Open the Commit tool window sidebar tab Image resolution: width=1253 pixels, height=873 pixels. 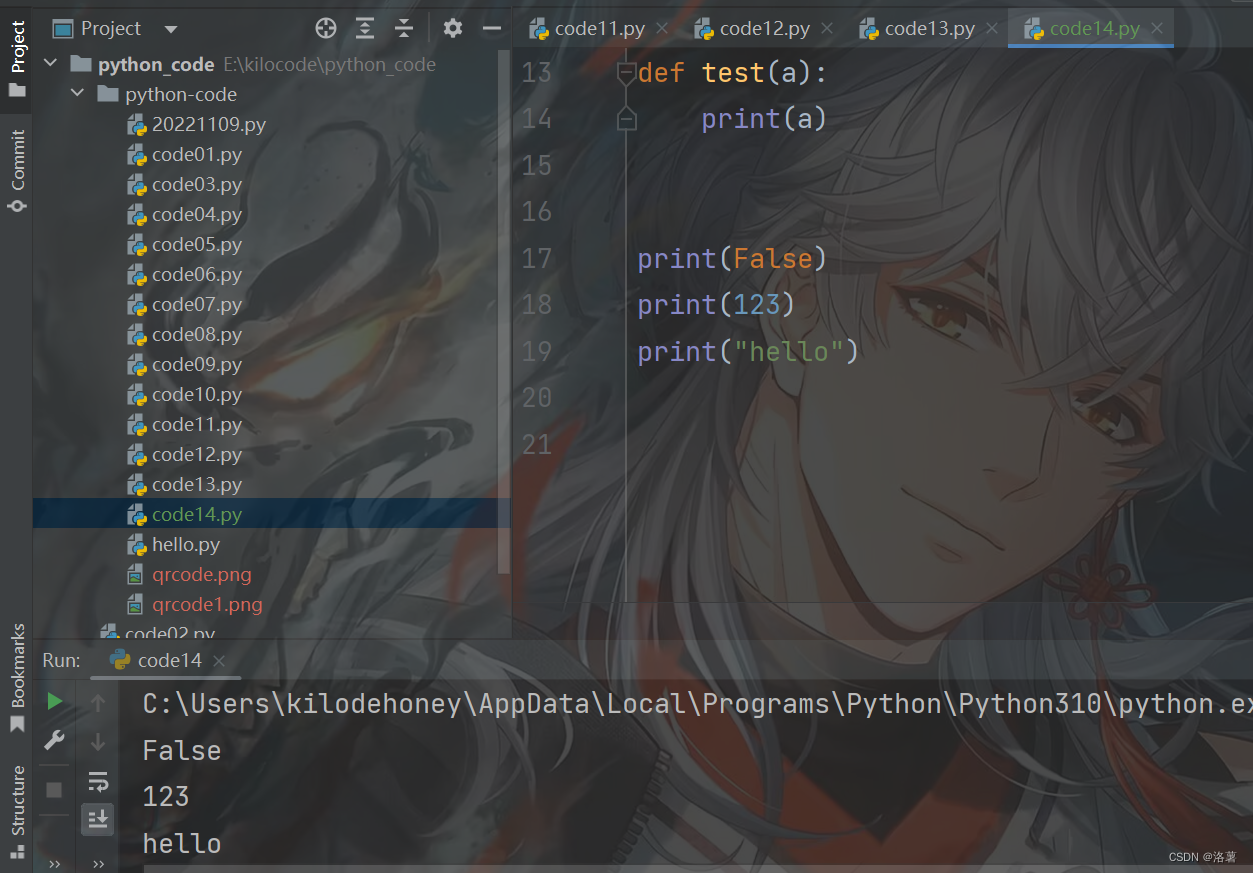(x=18, y=171)
